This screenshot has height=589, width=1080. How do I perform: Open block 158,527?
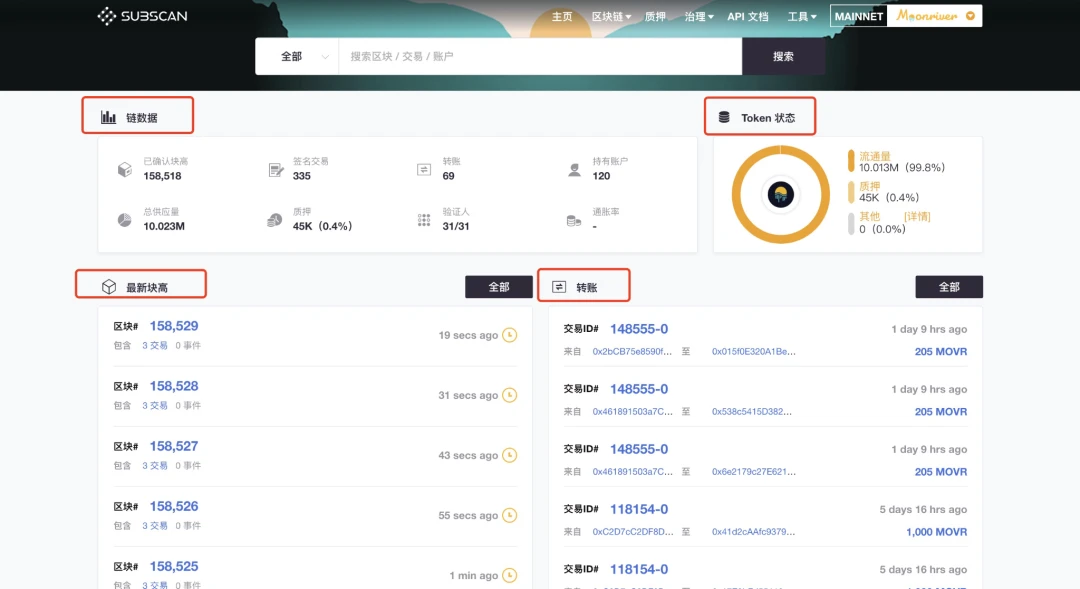[x=174, y=446]
